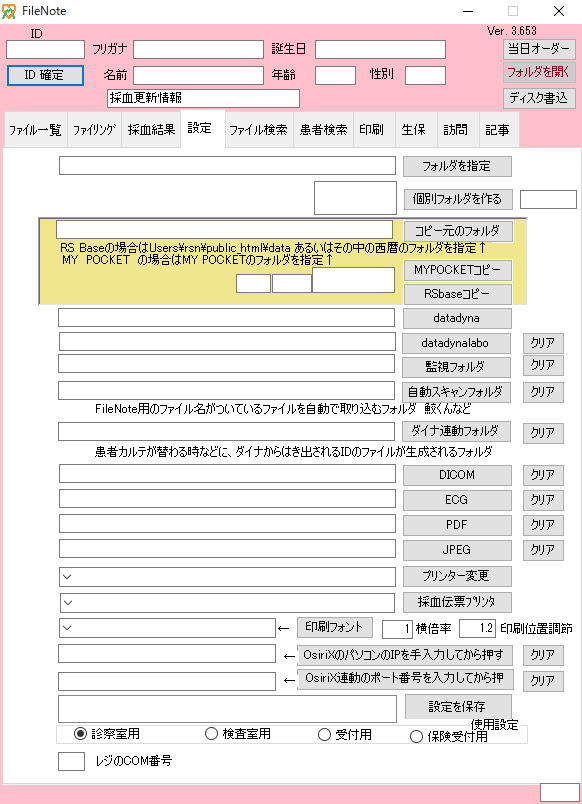The height and width of the screenshot is (804, 582).
Task: Click the ECG folder button
Action: coord(457,500)
